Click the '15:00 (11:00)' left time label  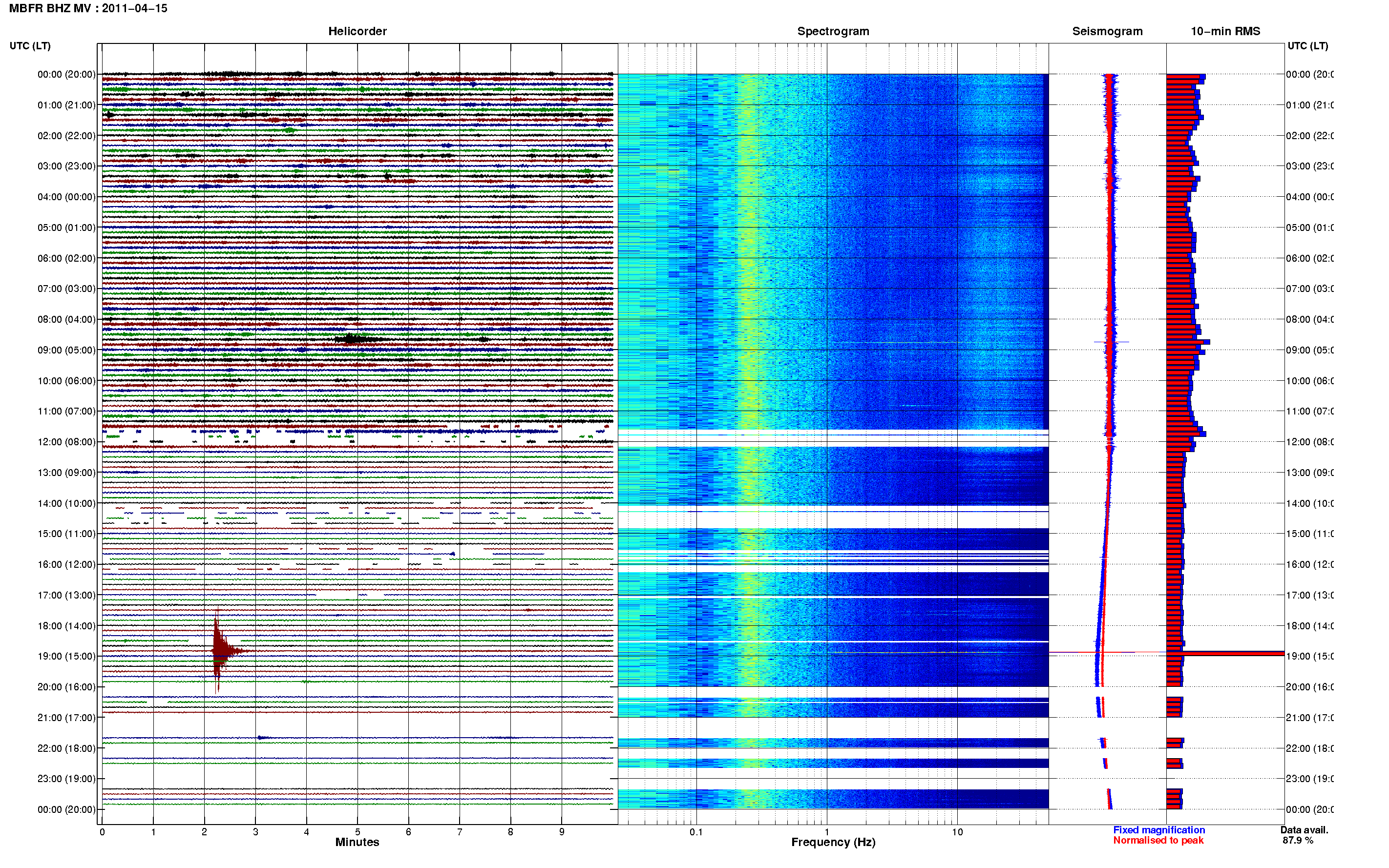tap(66, 533)
